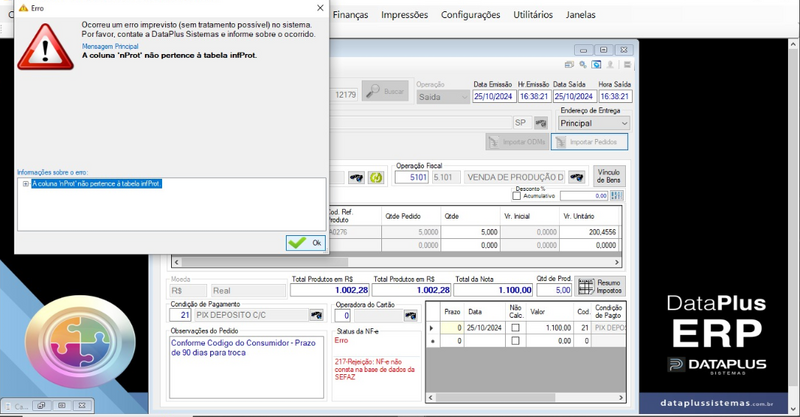Click the blue refresh icon in form toolbar
Image resolution: width=800 pixels, height=417 pixels.
[x=596, y=65]
